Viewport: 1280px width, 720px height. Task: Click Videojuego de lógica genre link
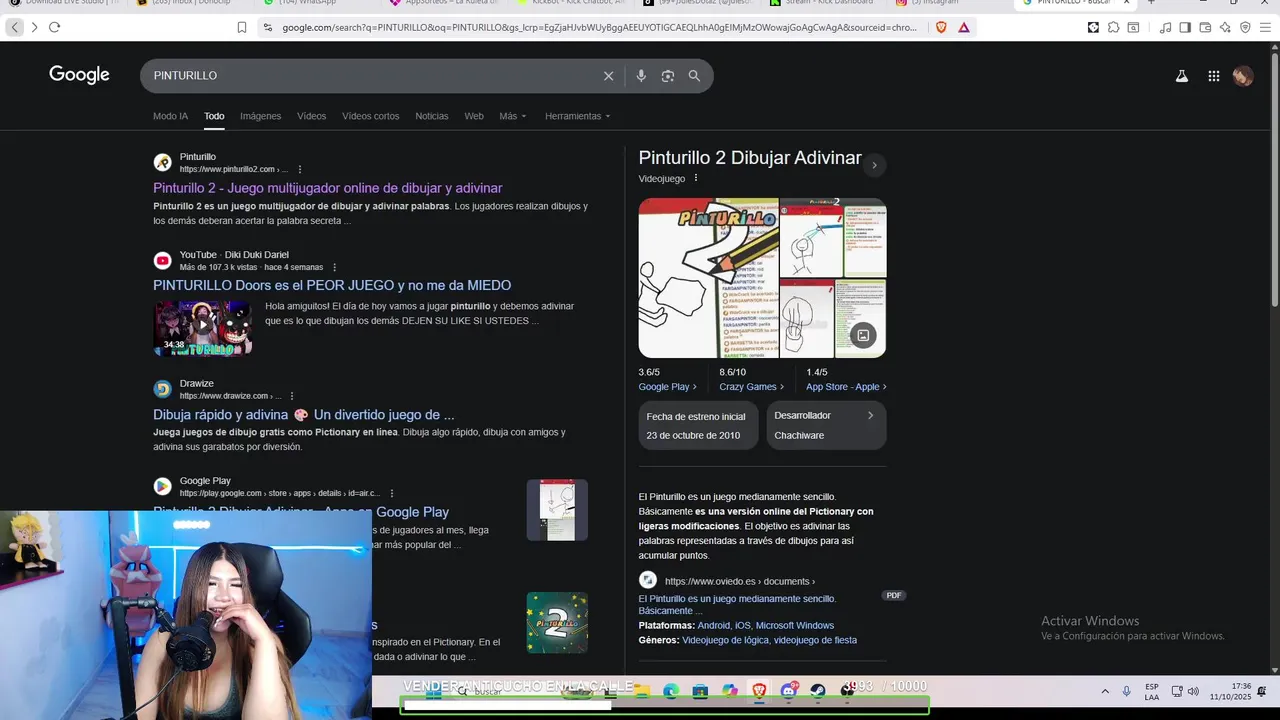click(x=725, y=640)
